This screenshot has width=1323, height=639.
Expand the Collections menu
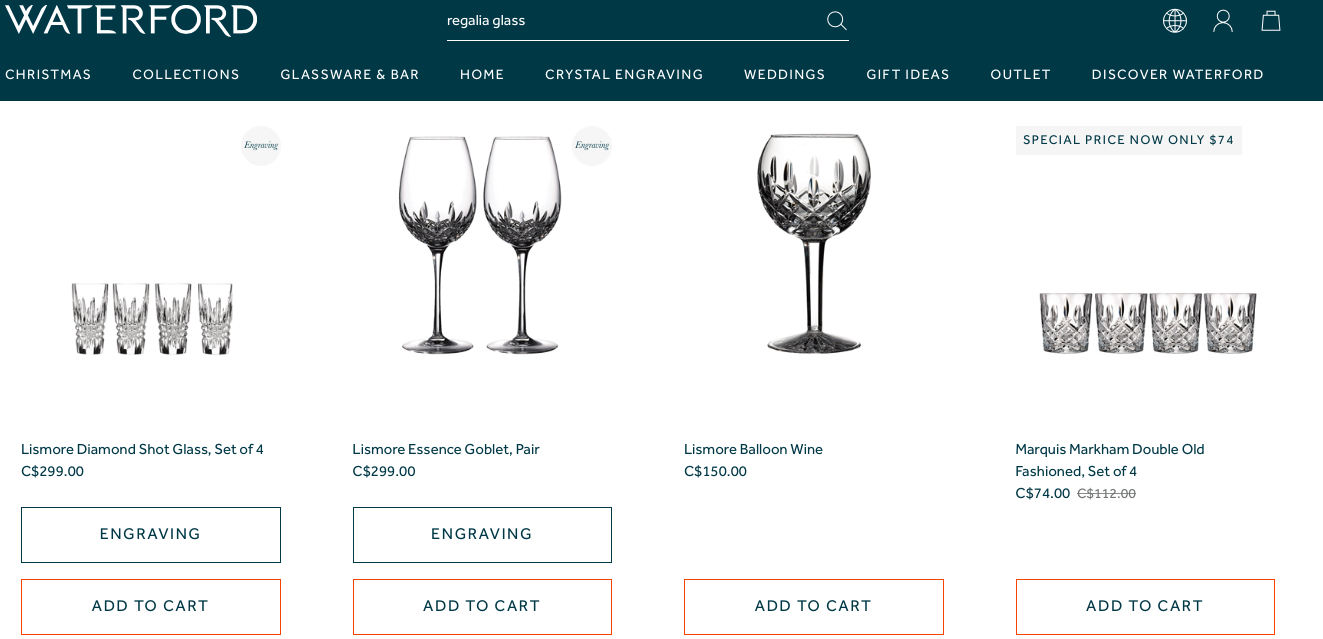[186, 75]
